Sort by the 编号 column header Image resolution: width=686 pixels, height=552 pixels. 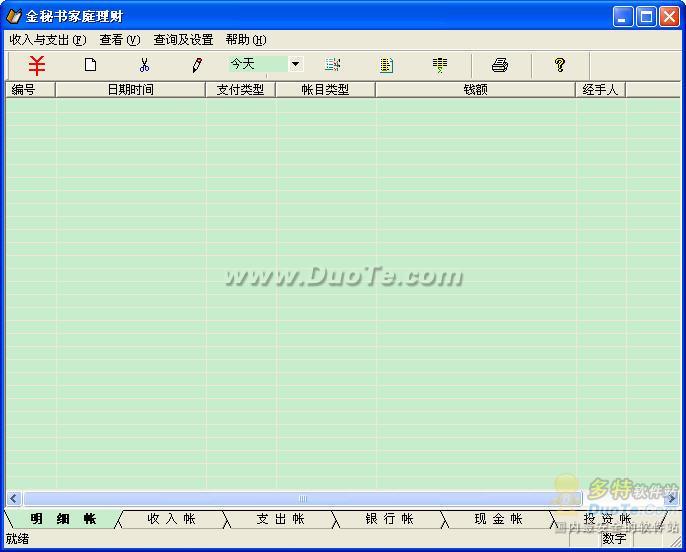(30, 90)
